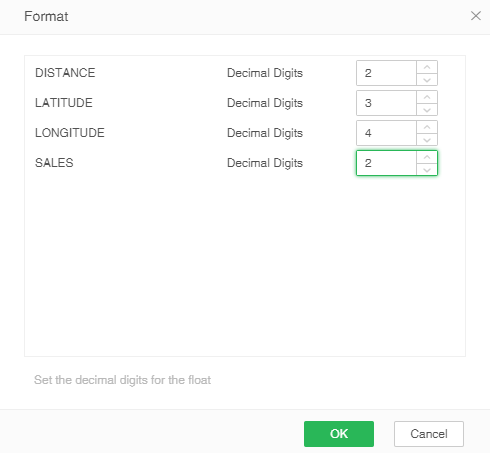Click the LONGITUDE decimal digits input field

click(x=386, y=133)
